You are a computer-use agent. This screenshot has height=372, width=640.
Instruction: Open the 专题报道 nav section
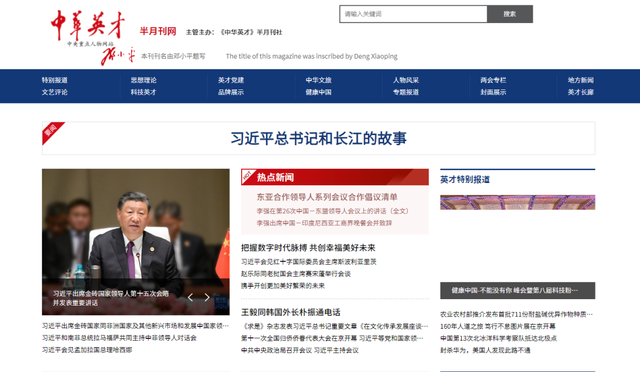click(x=406, y=92)
